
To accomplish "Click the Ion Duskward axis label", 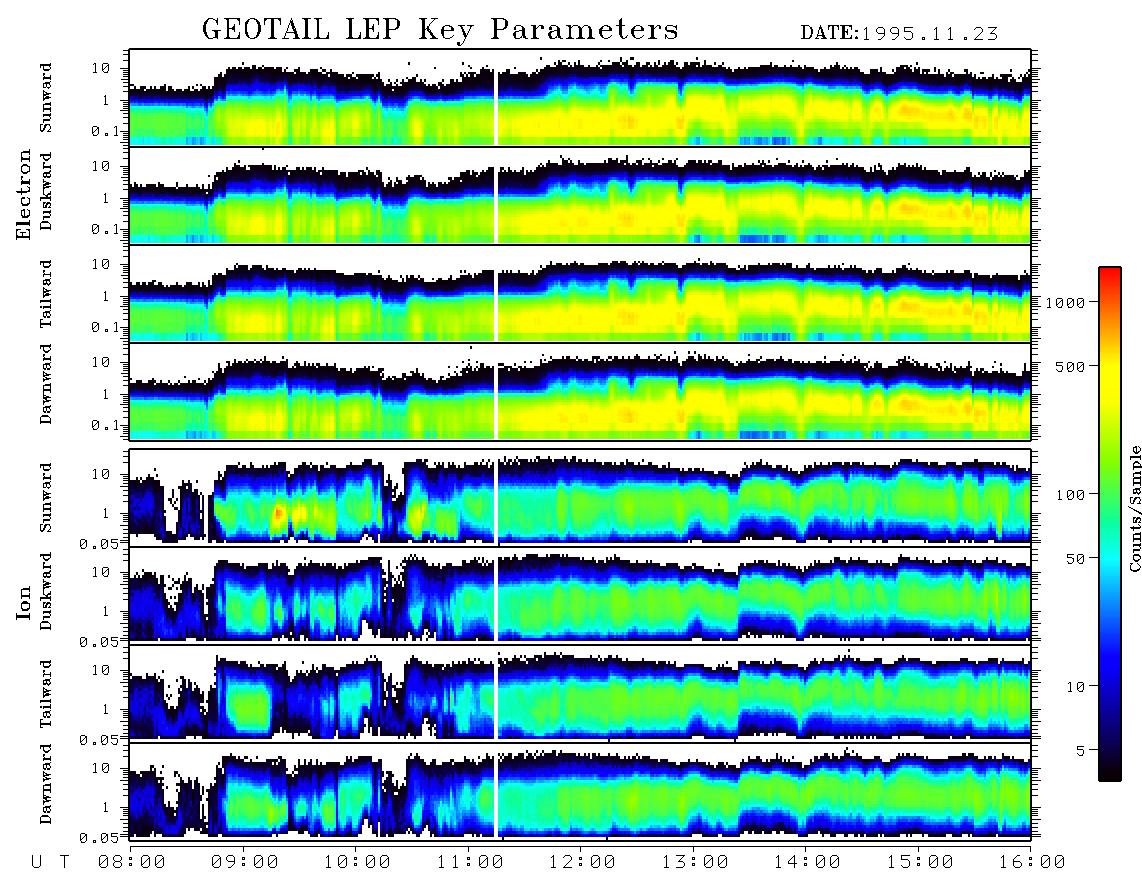I will click(46, 591).
